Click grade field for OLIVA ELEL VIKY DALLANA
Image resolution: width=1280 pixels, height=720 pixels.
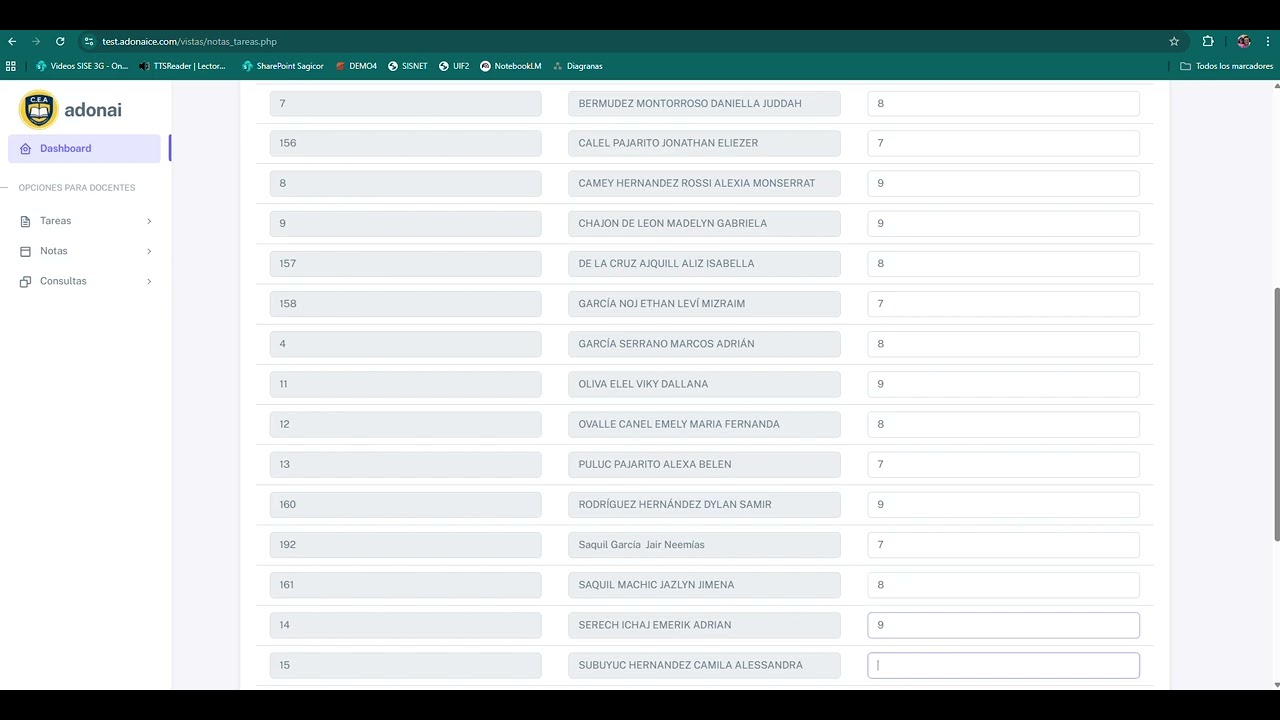(1003, 384)
